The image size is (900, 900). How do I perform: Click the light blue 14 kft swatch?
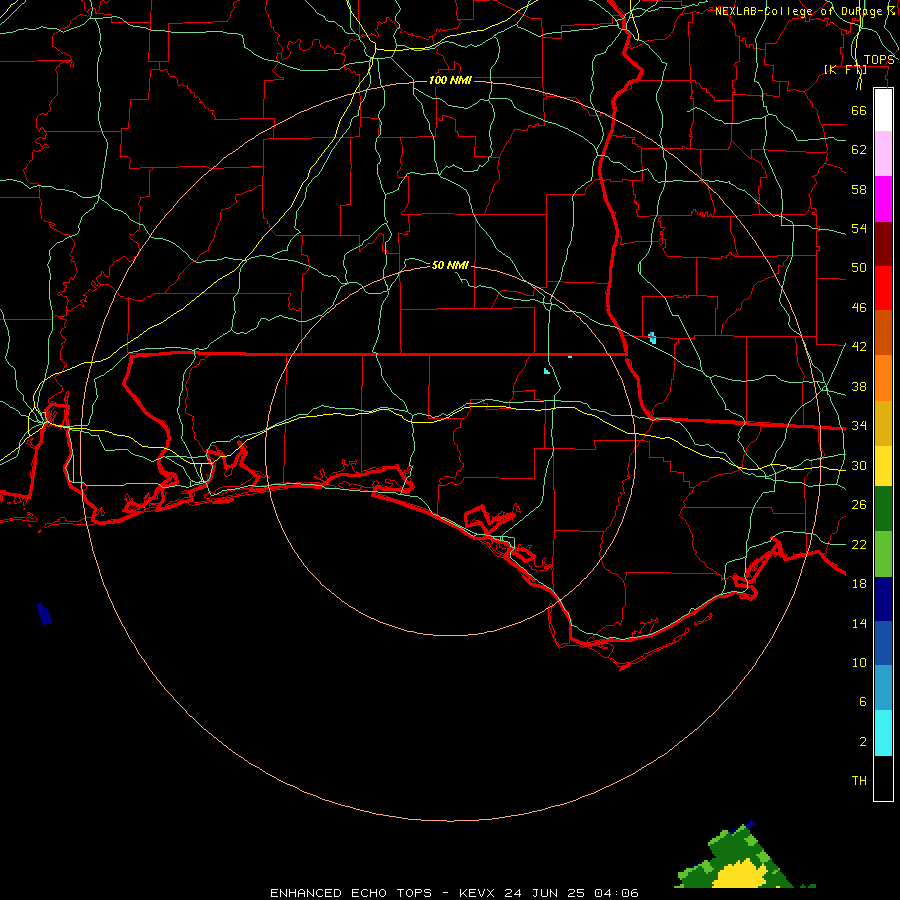883,688
